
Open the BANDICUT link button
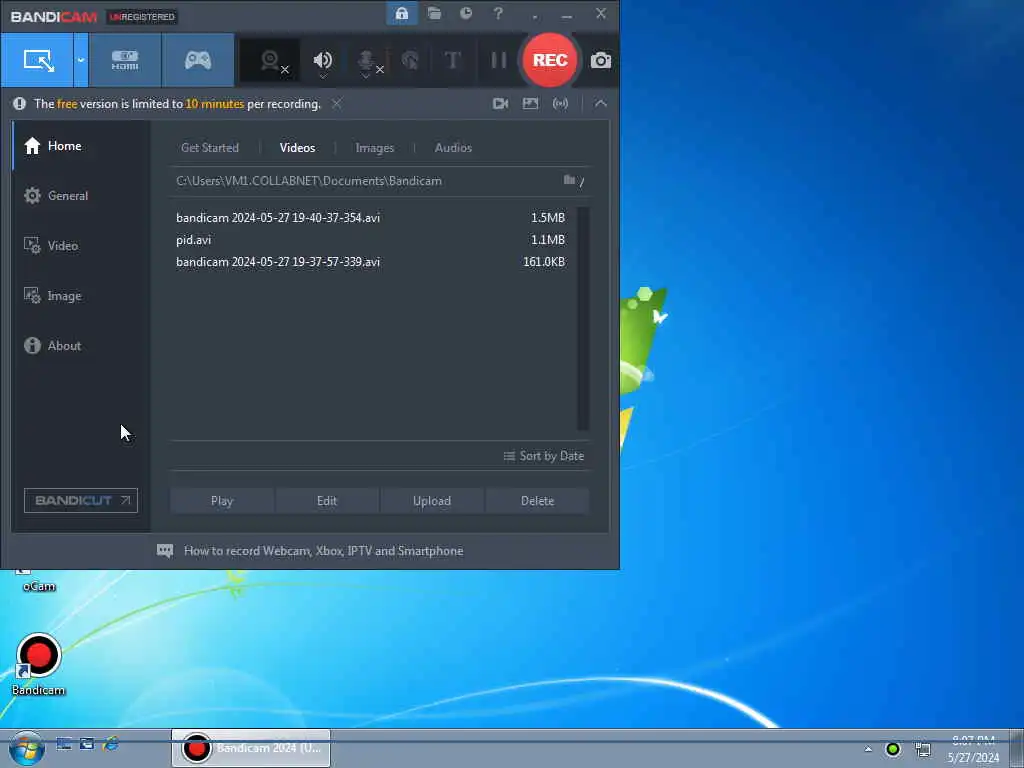click(81, 500)
